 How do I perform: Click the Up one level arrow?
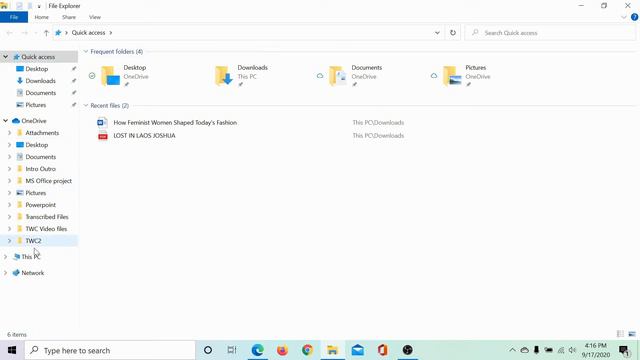pyautogui.click(x=46, y=33)
